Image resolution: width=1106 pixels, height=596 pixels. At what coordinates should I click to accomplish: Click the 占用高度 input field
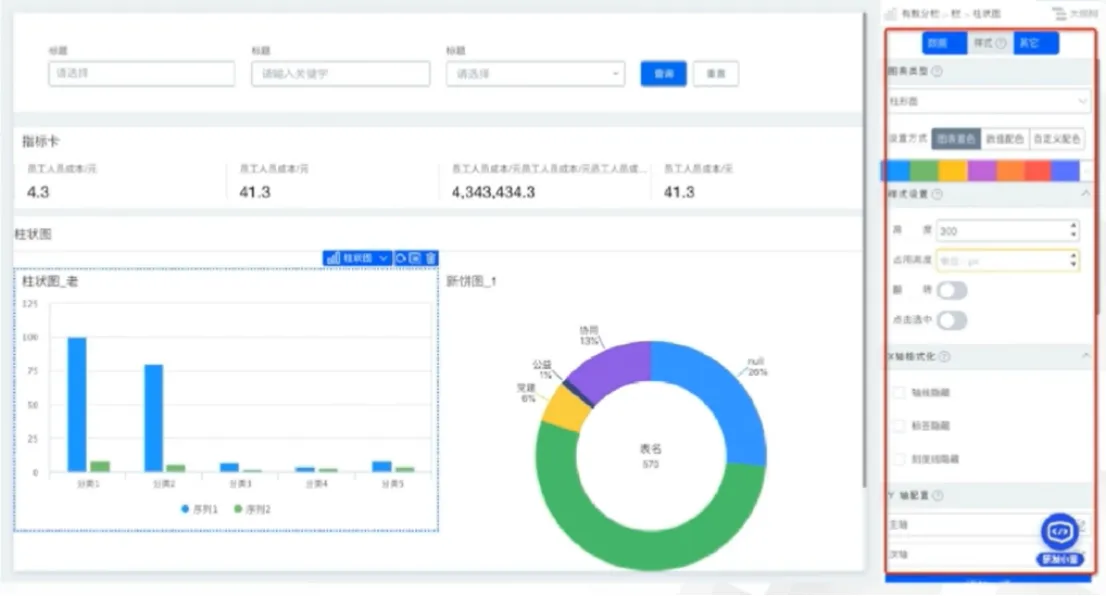tap(1007, 261)
